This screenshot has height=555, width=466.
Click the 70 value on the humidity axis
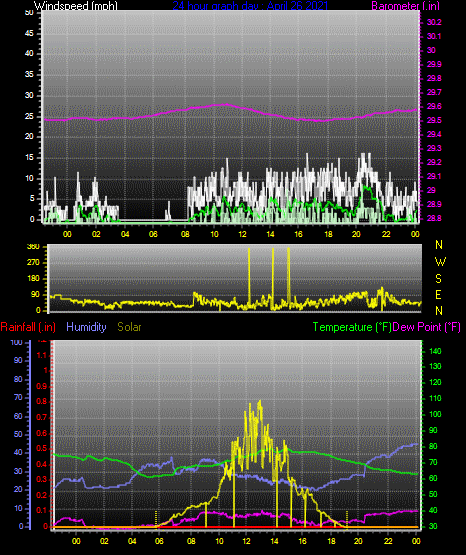[18, 398]
